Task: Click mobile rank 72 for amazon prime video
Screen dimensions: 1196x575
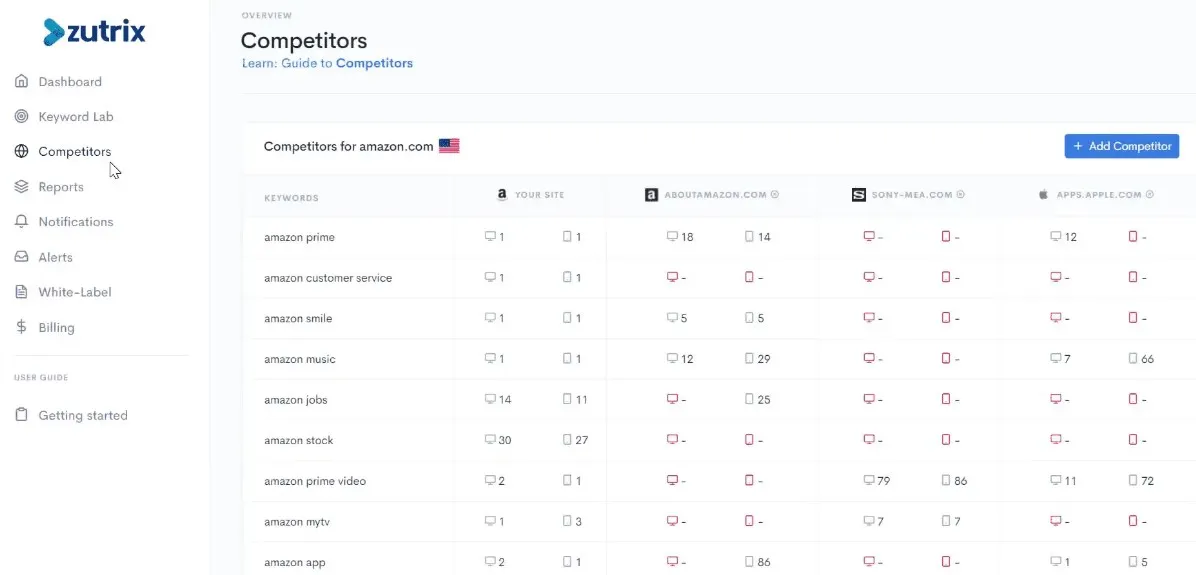Action: pyautogui.click(x=1147, y=481)
